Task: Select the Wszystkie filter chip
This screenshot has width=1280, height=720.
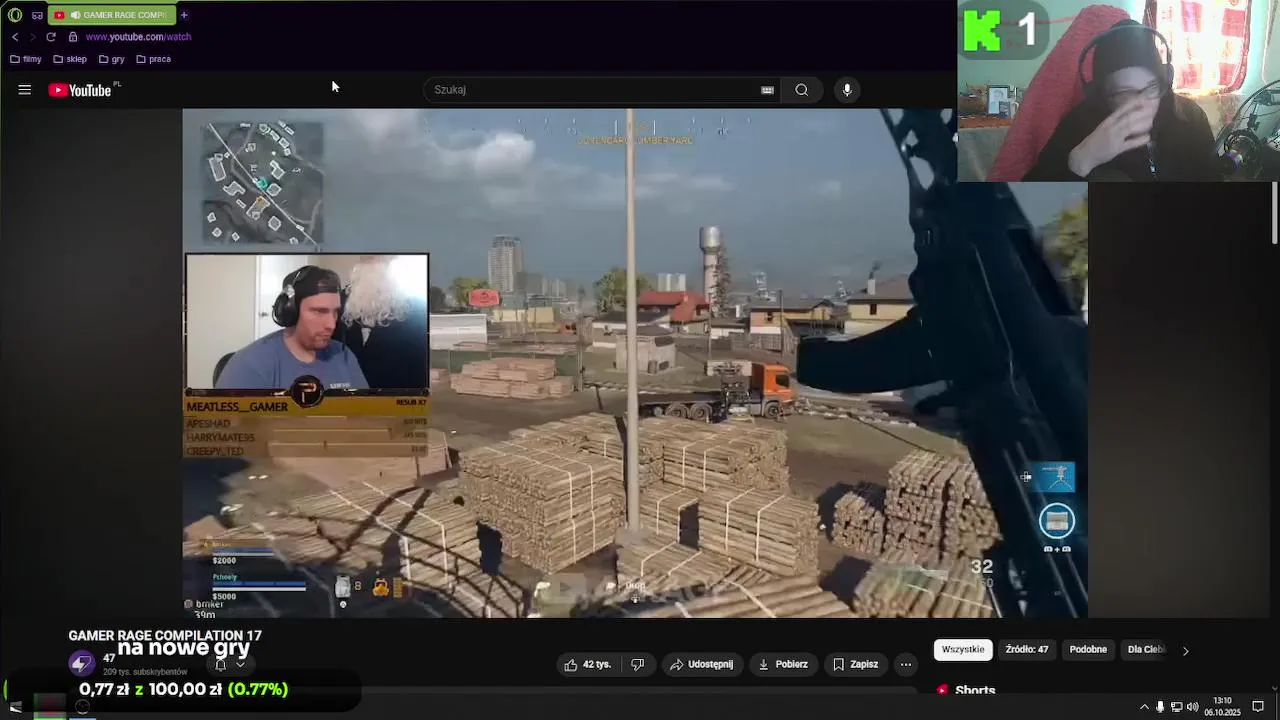Action: click(x=963, y=650)
